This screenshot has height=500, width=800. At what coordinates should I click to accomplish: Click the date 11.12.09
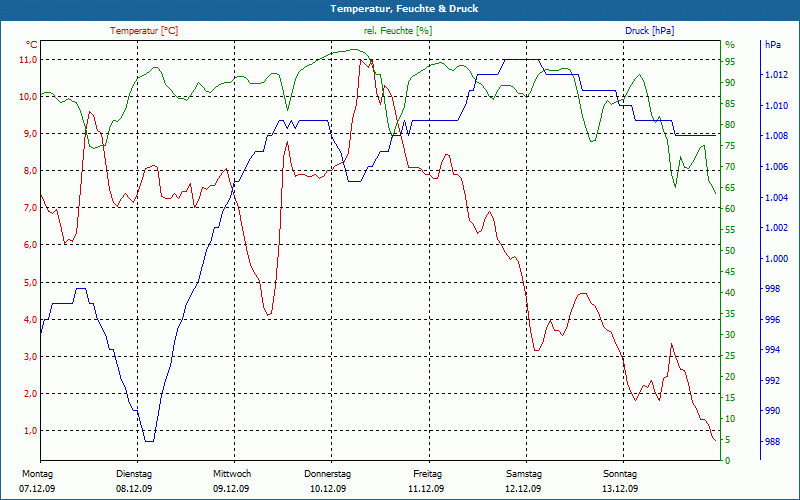426,489
